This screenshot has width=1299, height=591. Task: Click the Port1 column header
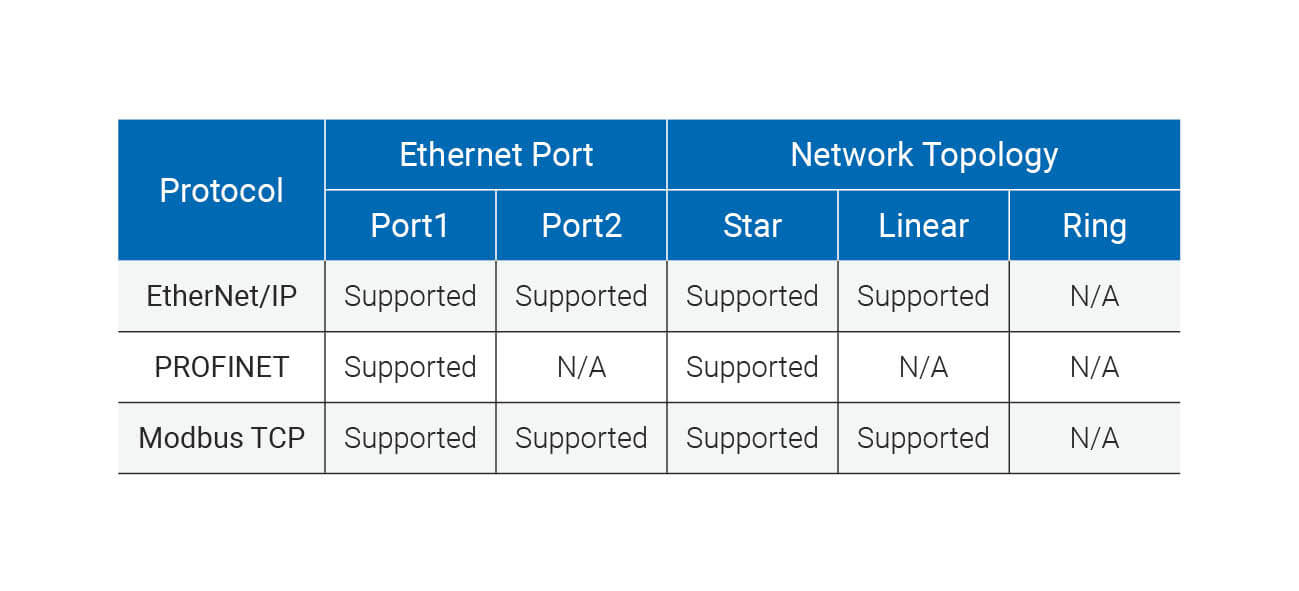pyautogui.click(x=410, y=225)
